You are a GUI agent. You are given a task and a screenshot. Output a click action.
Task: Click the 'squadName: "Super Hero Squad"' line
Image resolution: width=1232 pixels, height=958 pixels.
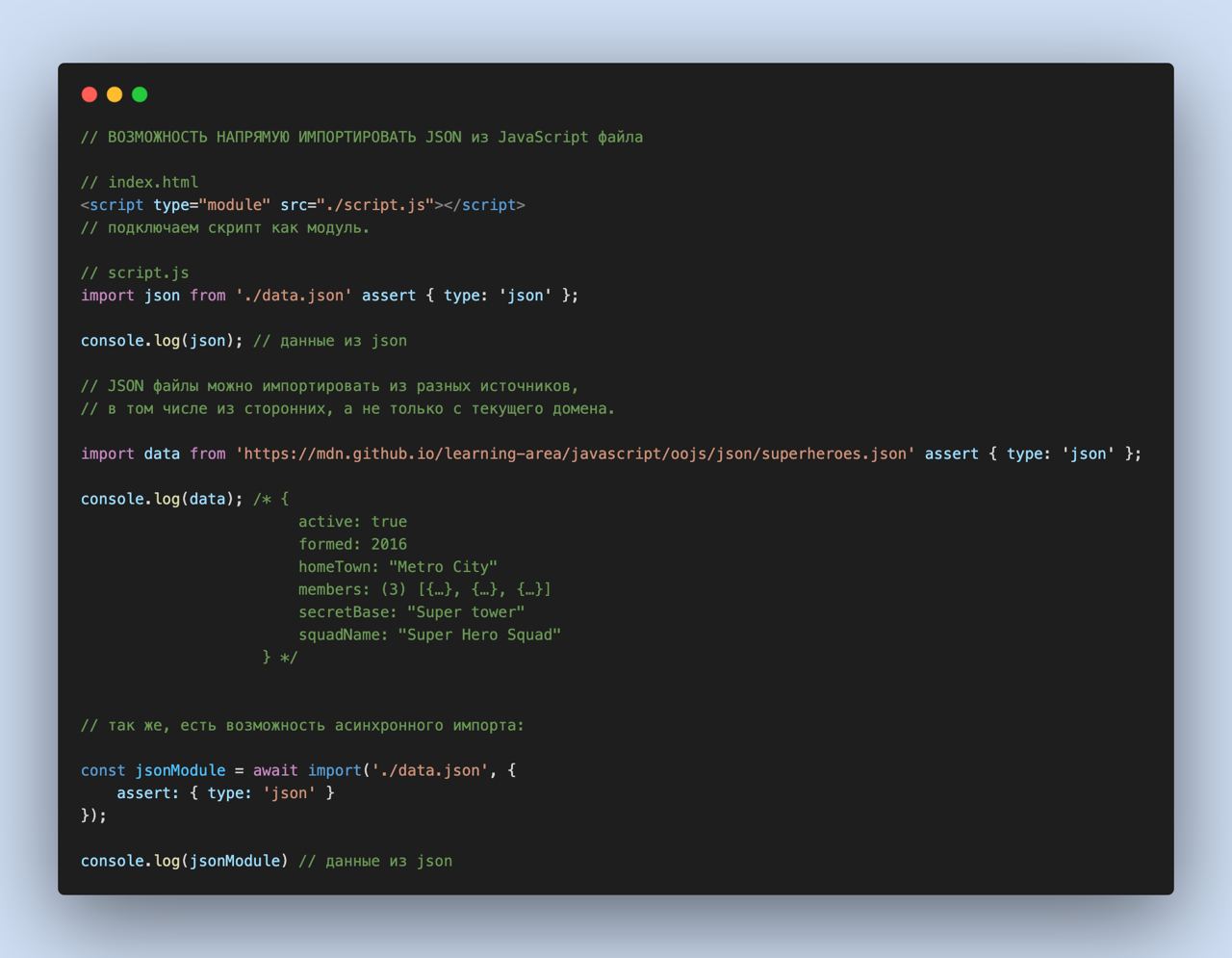(429, 634)
